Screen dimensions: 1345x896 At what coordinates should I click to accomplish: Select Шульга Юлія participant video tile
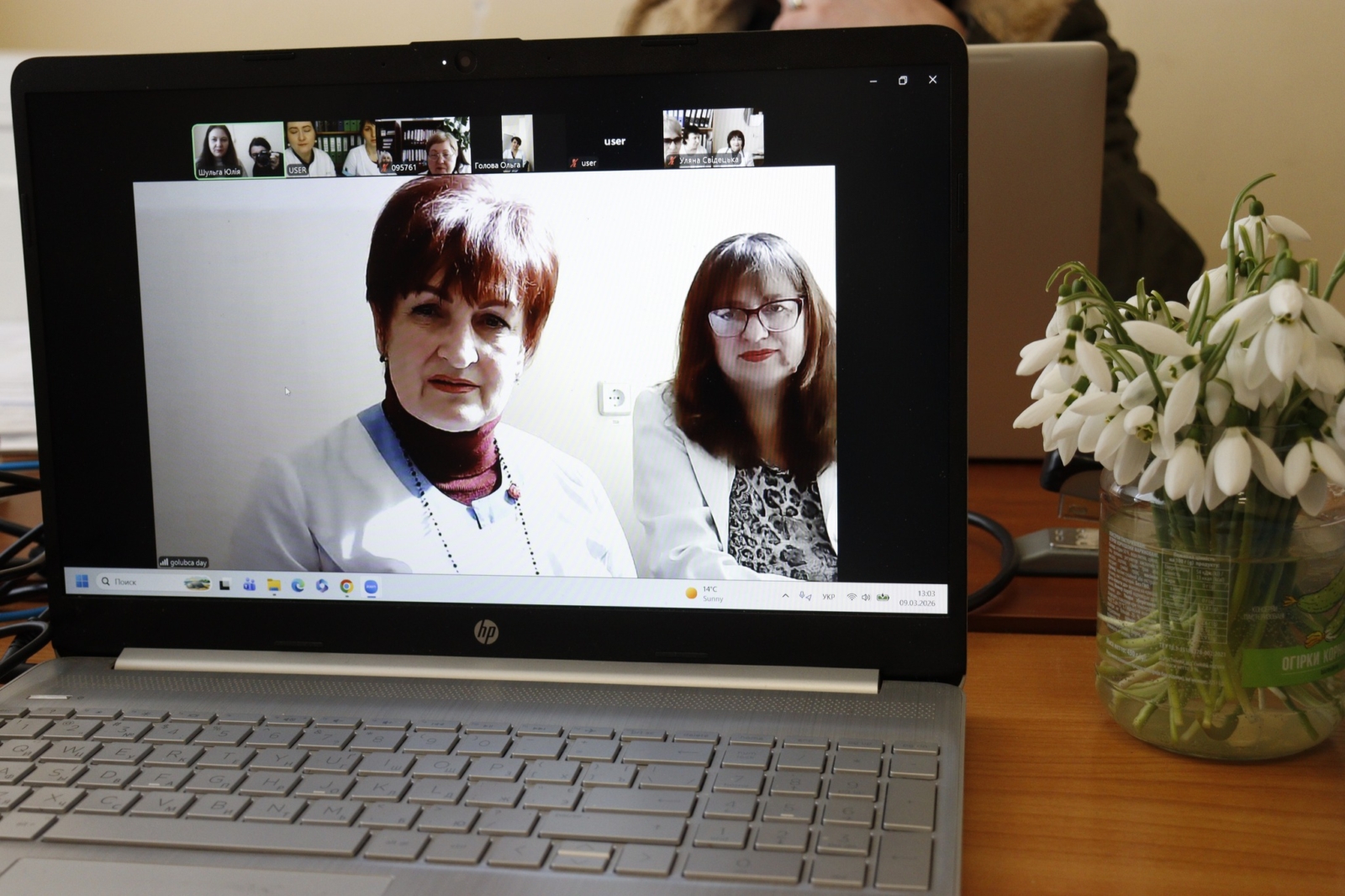[237, 150]
